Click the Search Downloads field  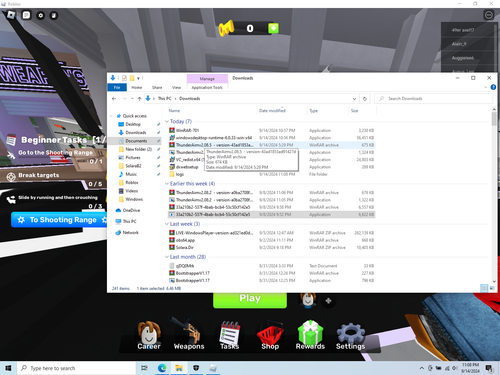[x=434, y=99]
